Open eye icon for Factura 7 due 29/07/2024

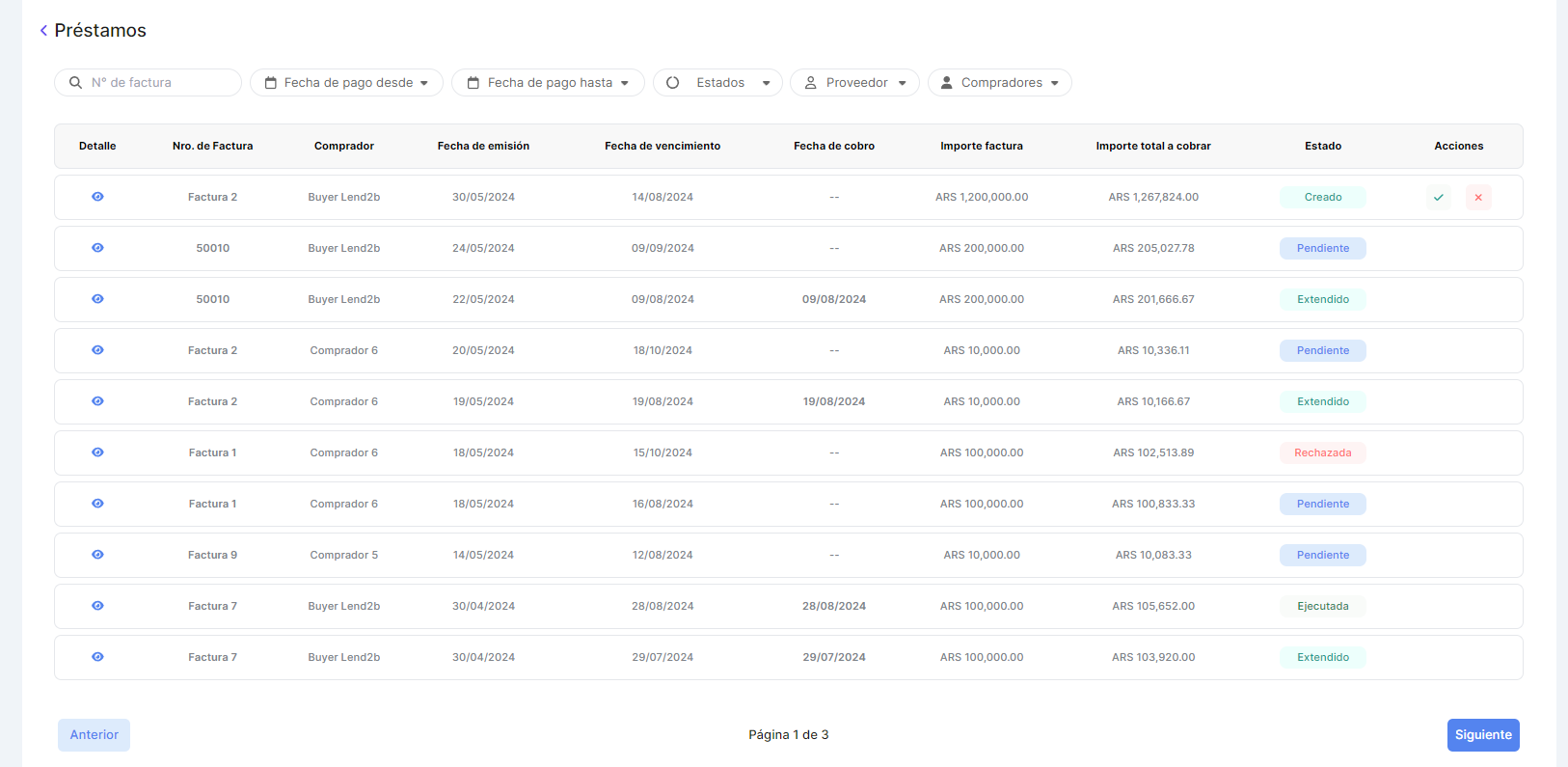point(97,657)
